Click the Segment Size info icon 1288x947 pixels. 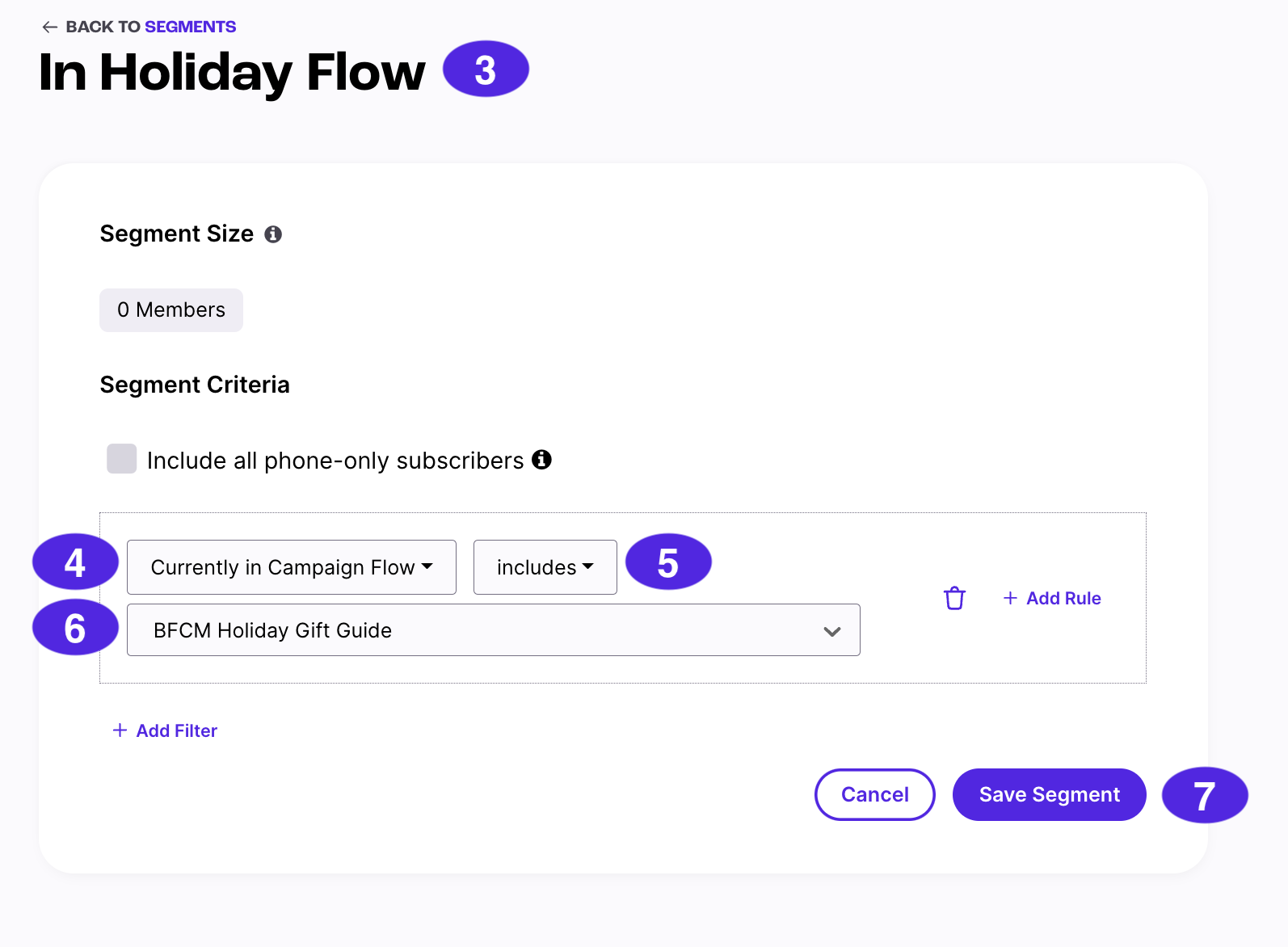[273, 234]
